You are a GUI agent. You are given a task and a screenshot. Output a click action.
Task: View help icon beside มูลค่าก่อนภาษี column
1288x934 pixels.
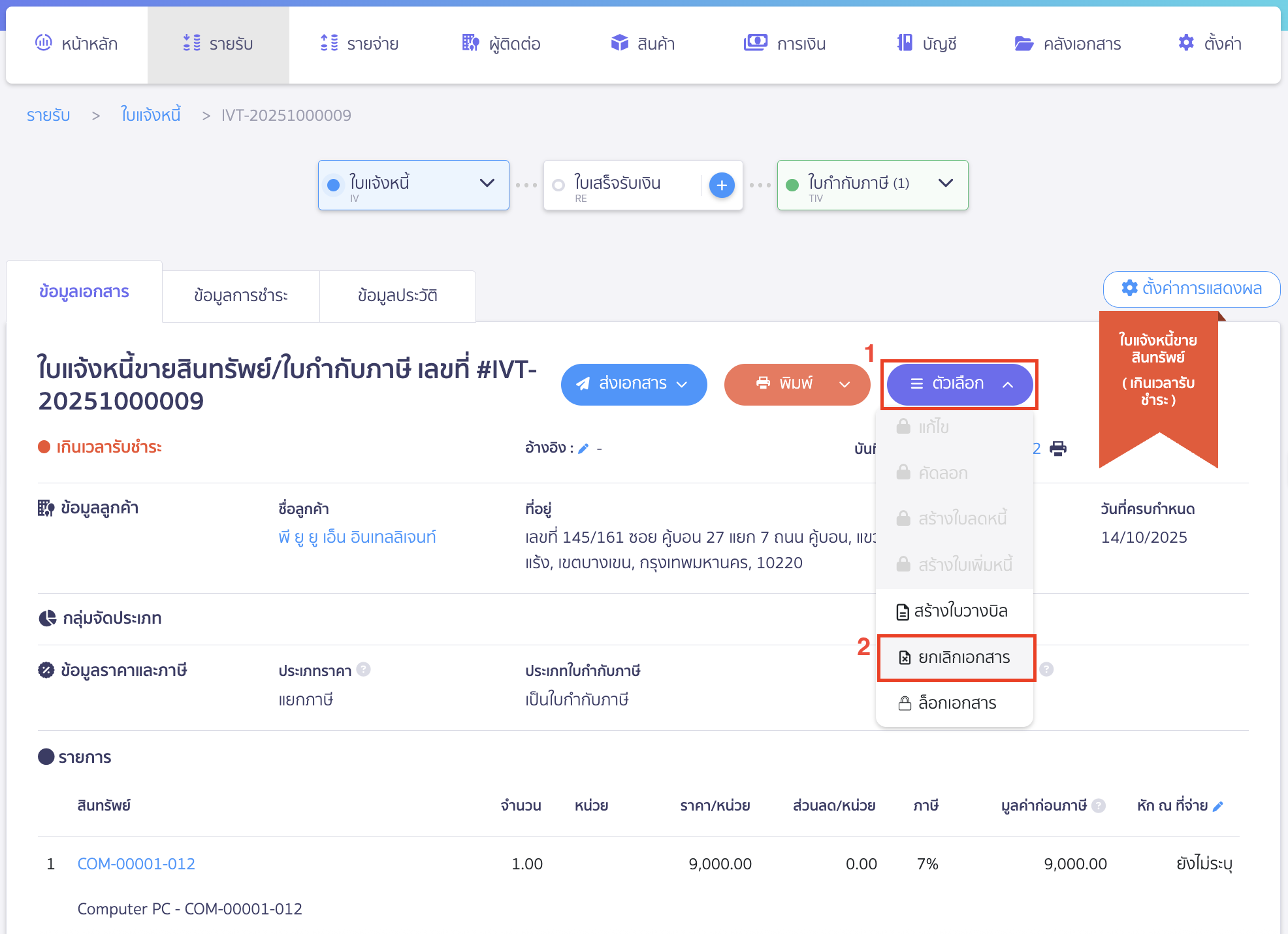pos(1098,805)
